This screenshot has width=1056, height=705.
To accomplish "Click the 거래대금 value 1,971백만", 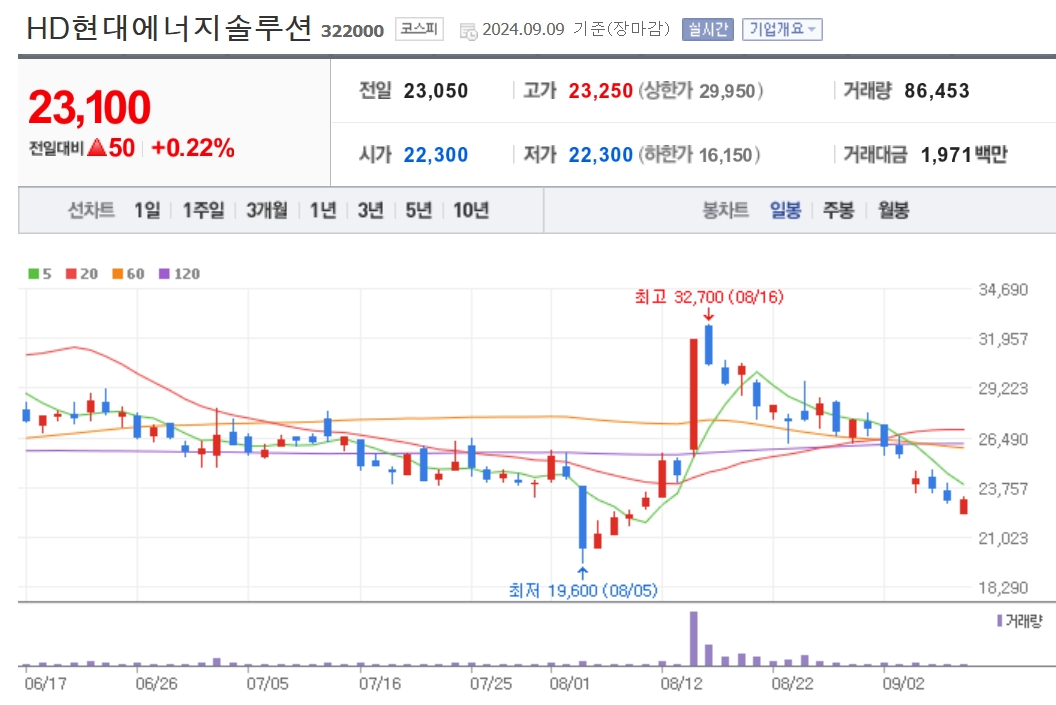I will (x=964, y=155).
